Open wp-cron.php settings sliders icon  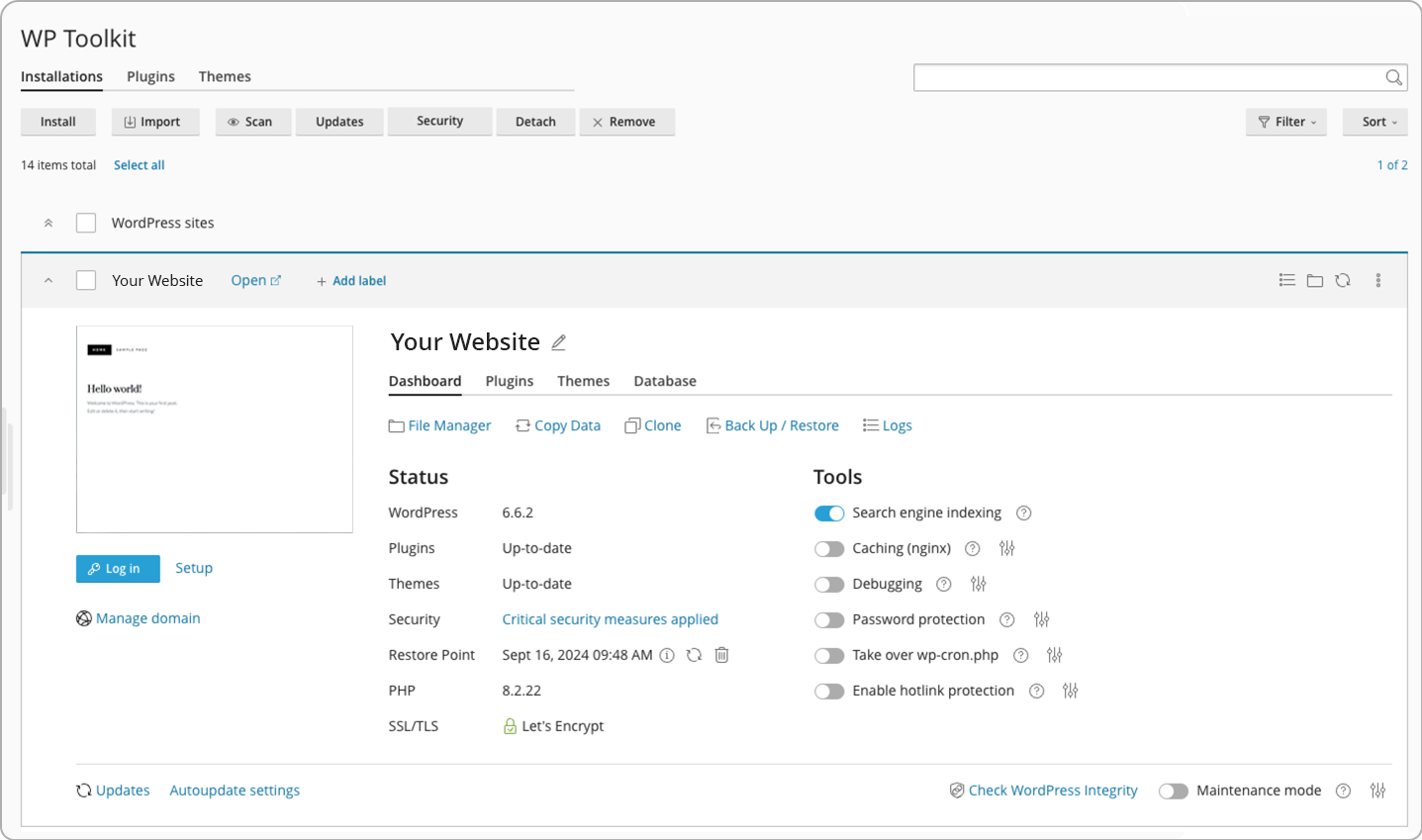(1054, 655)
